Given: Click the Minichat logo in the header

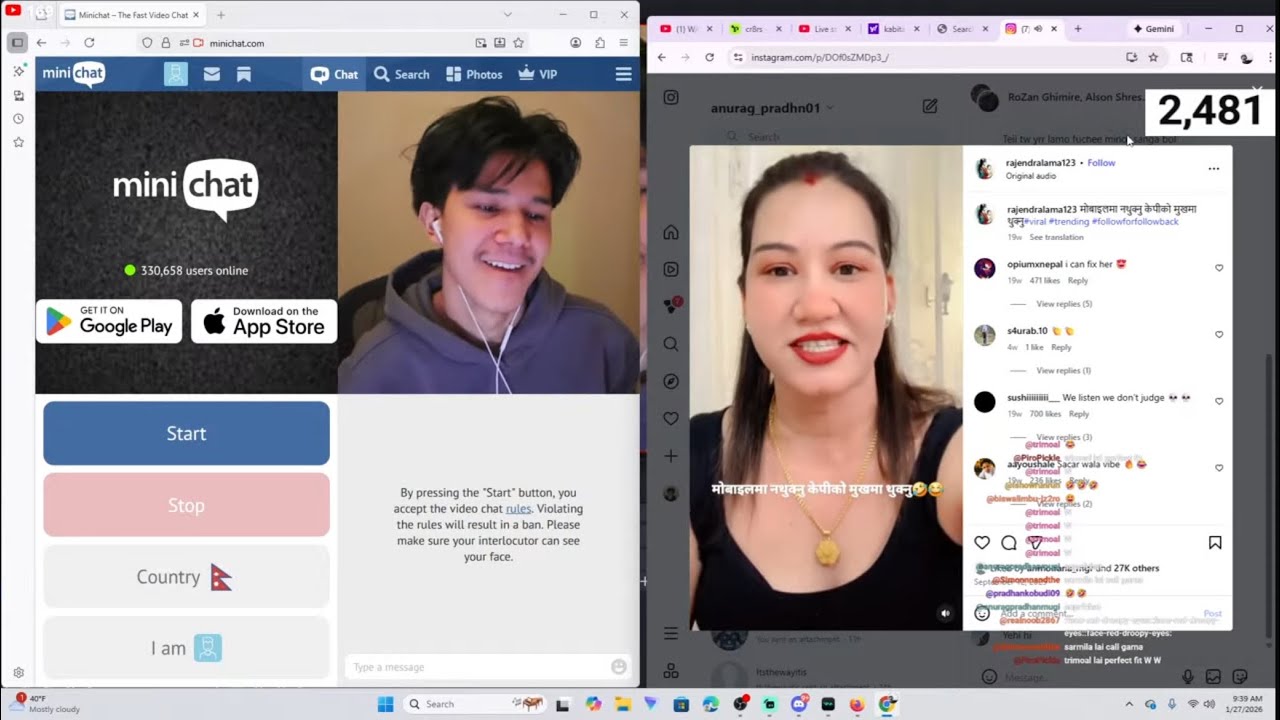Looking at the screenshot, I should [x=73, y=74].
